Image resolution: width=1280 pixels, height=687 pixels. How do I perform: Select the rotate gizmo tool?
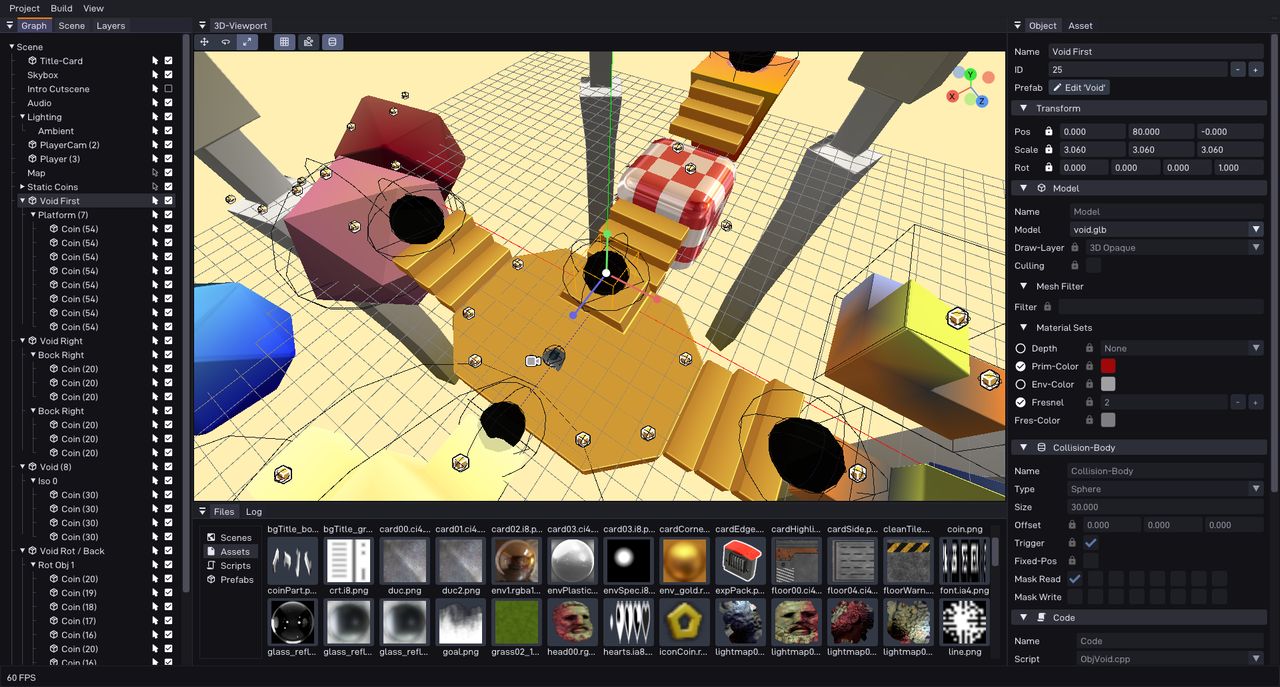pyautogui.click(x=226, y=42)
